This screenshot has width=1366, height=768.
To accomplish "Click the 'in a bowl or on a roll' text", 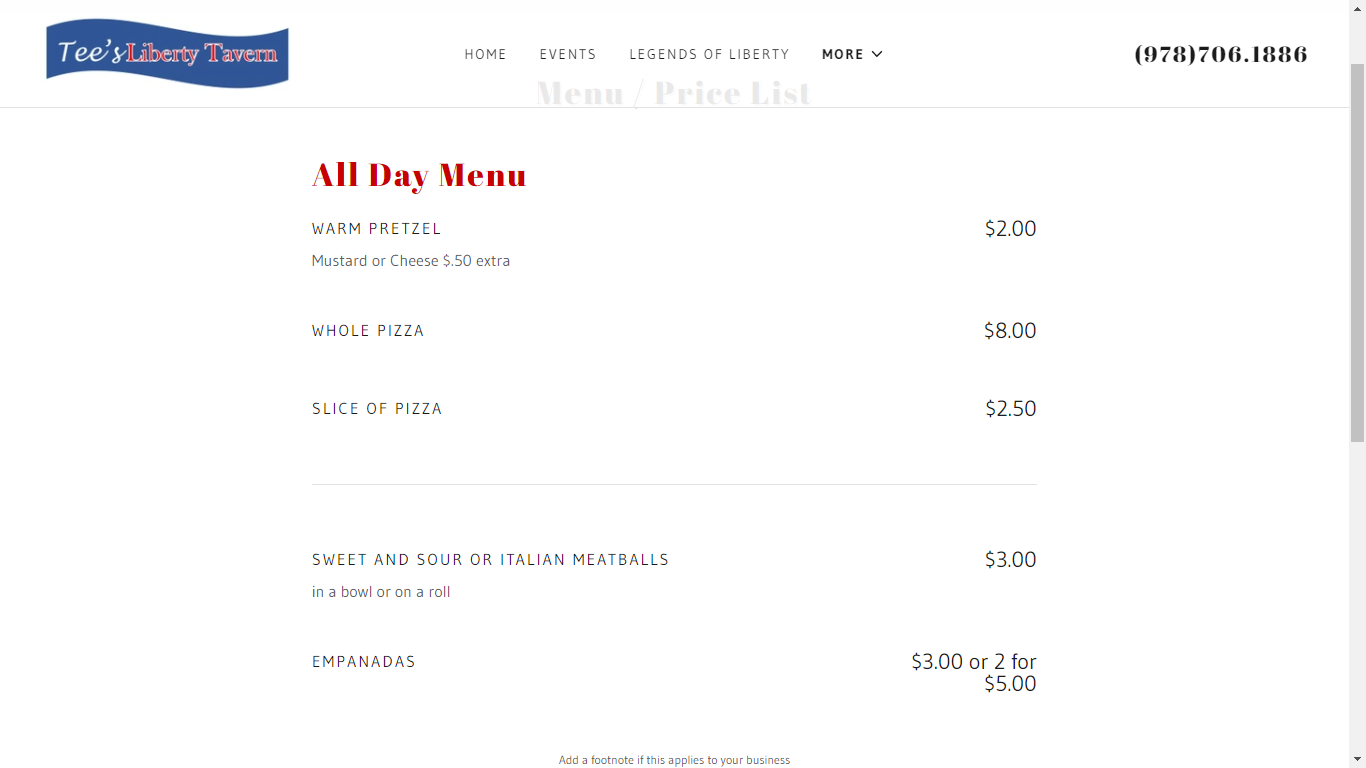I will click(381, 592).
